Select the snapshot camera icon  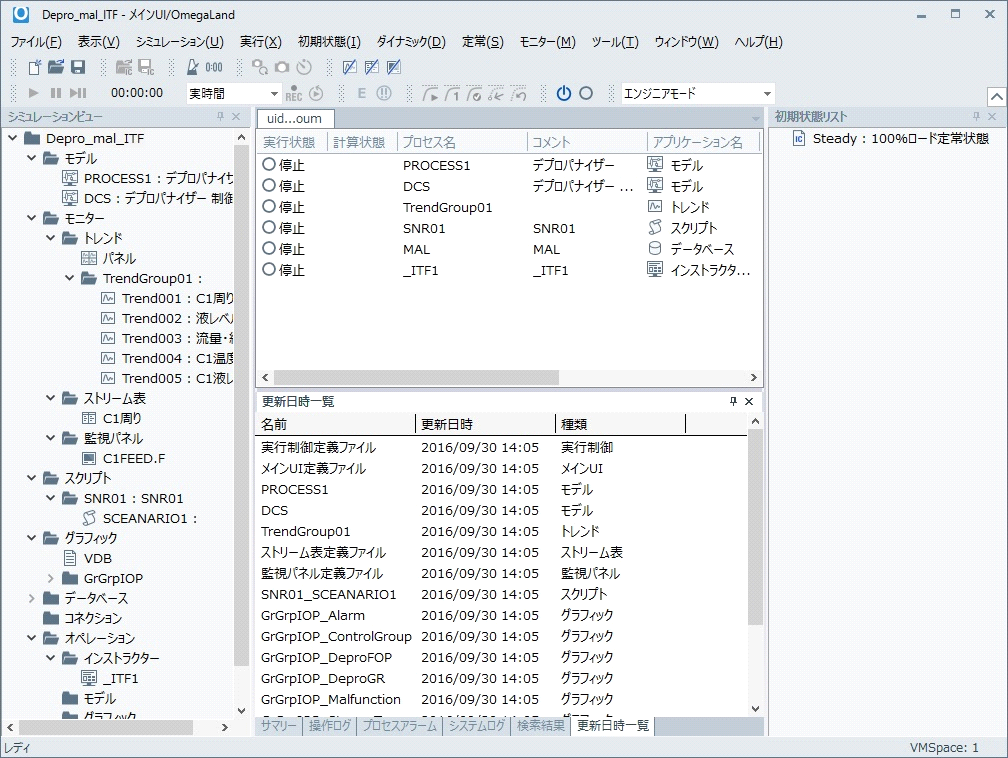pyautogui.click(x=282, y=67)
